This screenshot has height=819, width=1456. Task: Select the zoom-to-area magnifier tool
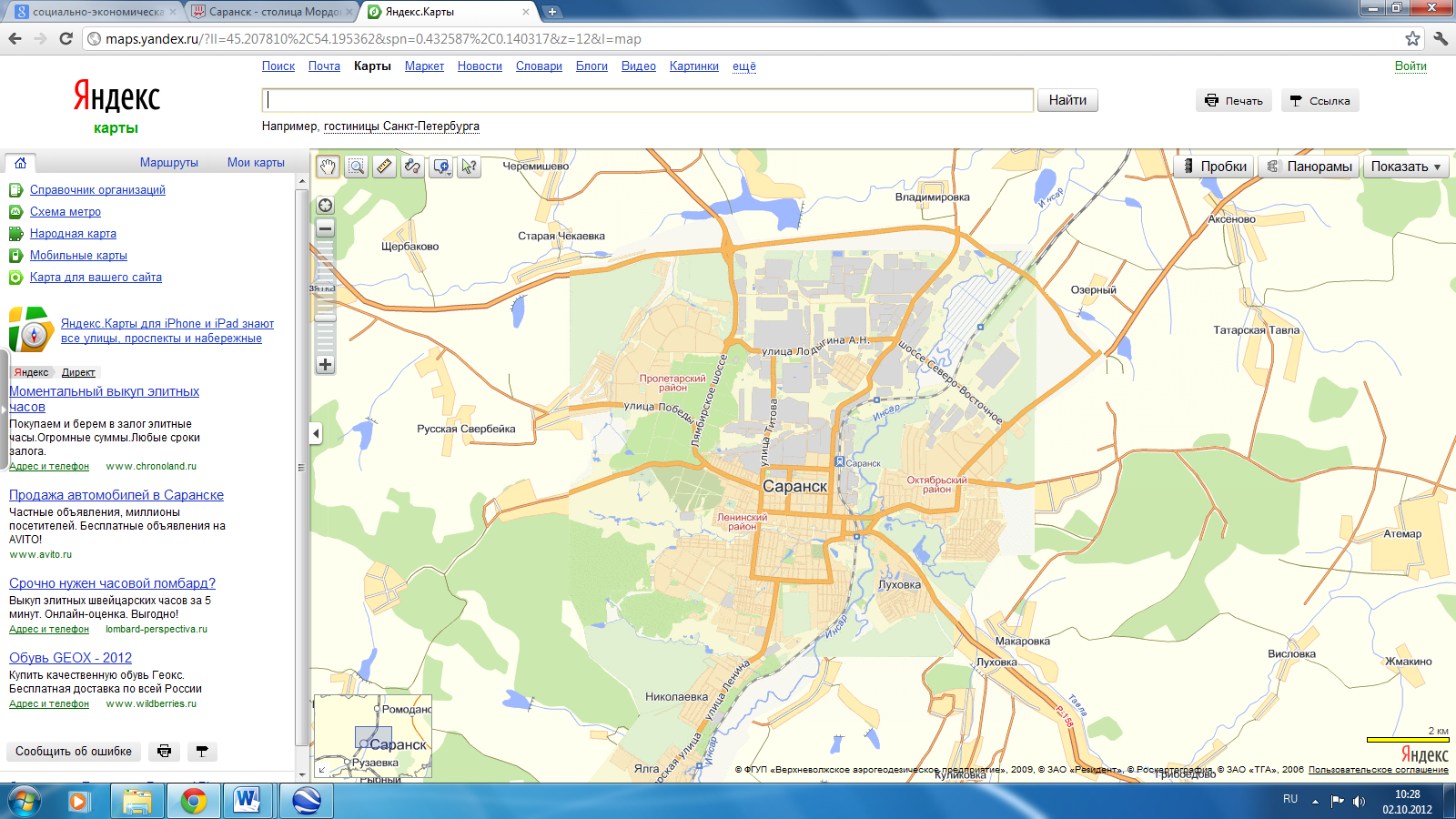coord(356,167)
